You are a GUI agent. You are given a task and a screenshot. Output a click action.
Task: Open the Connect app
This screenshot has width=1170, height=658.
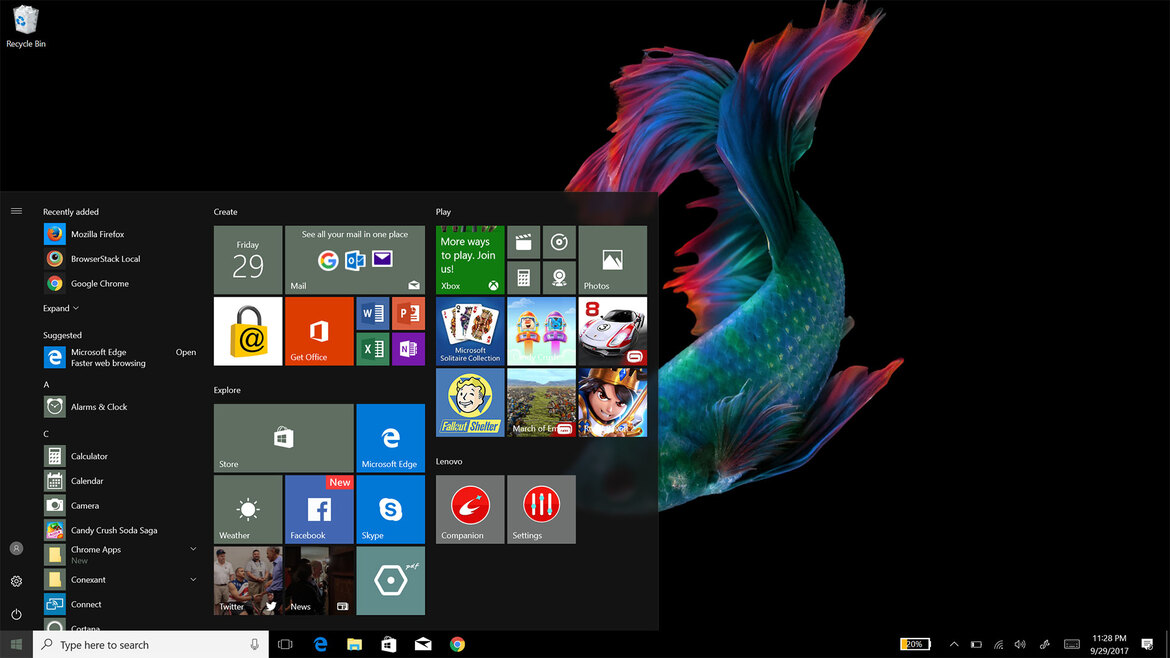(119, 604)
